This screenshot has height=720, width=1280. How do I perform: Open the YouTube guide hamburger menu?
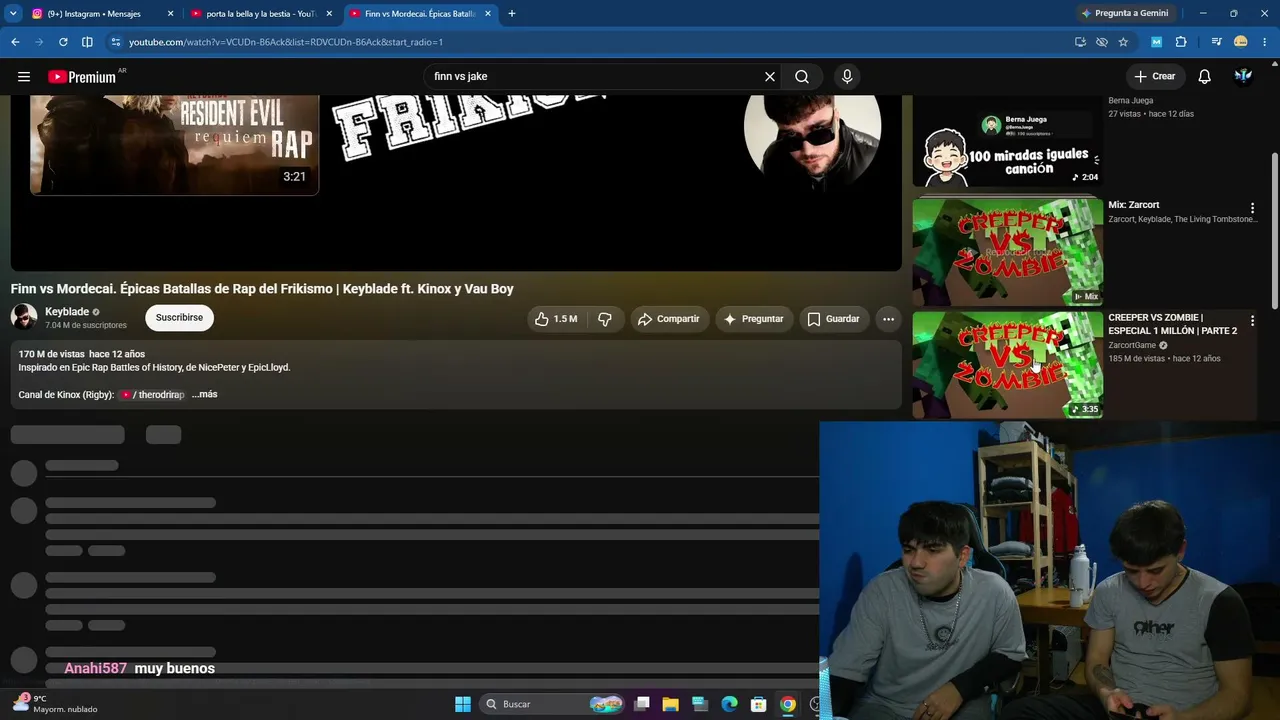tap(24, 77)
